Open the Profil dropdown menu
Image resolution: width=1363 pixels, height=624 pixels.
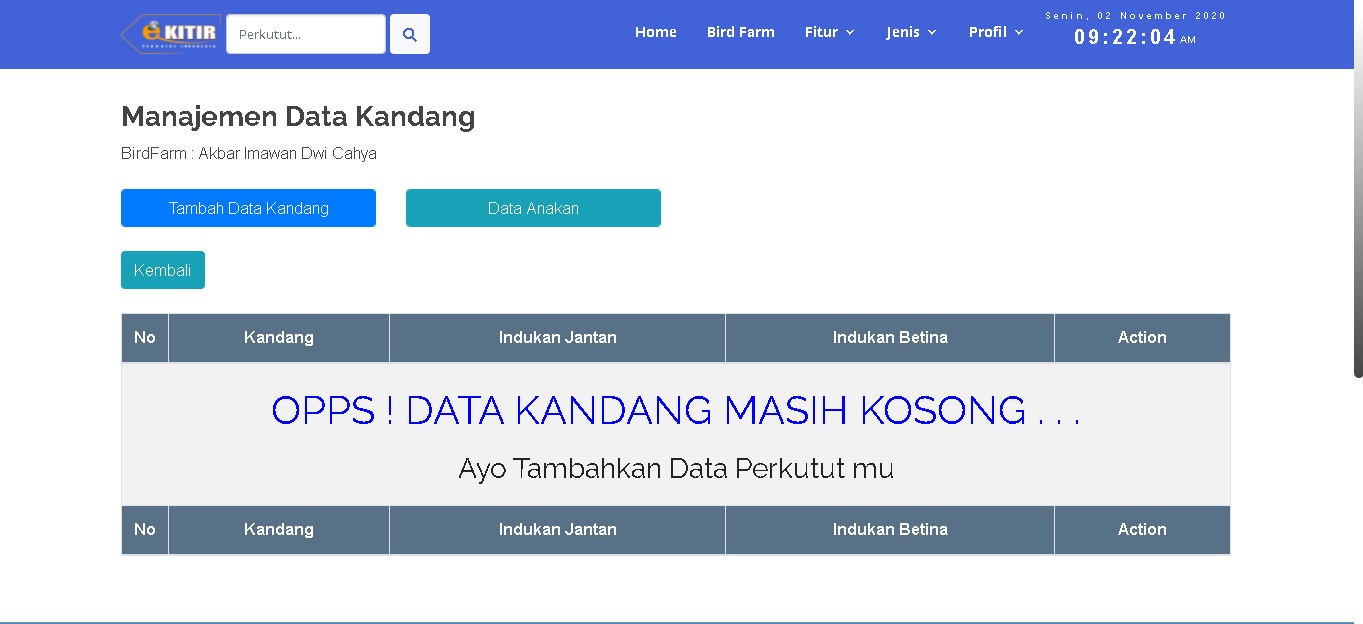click(x=995, y=32)
